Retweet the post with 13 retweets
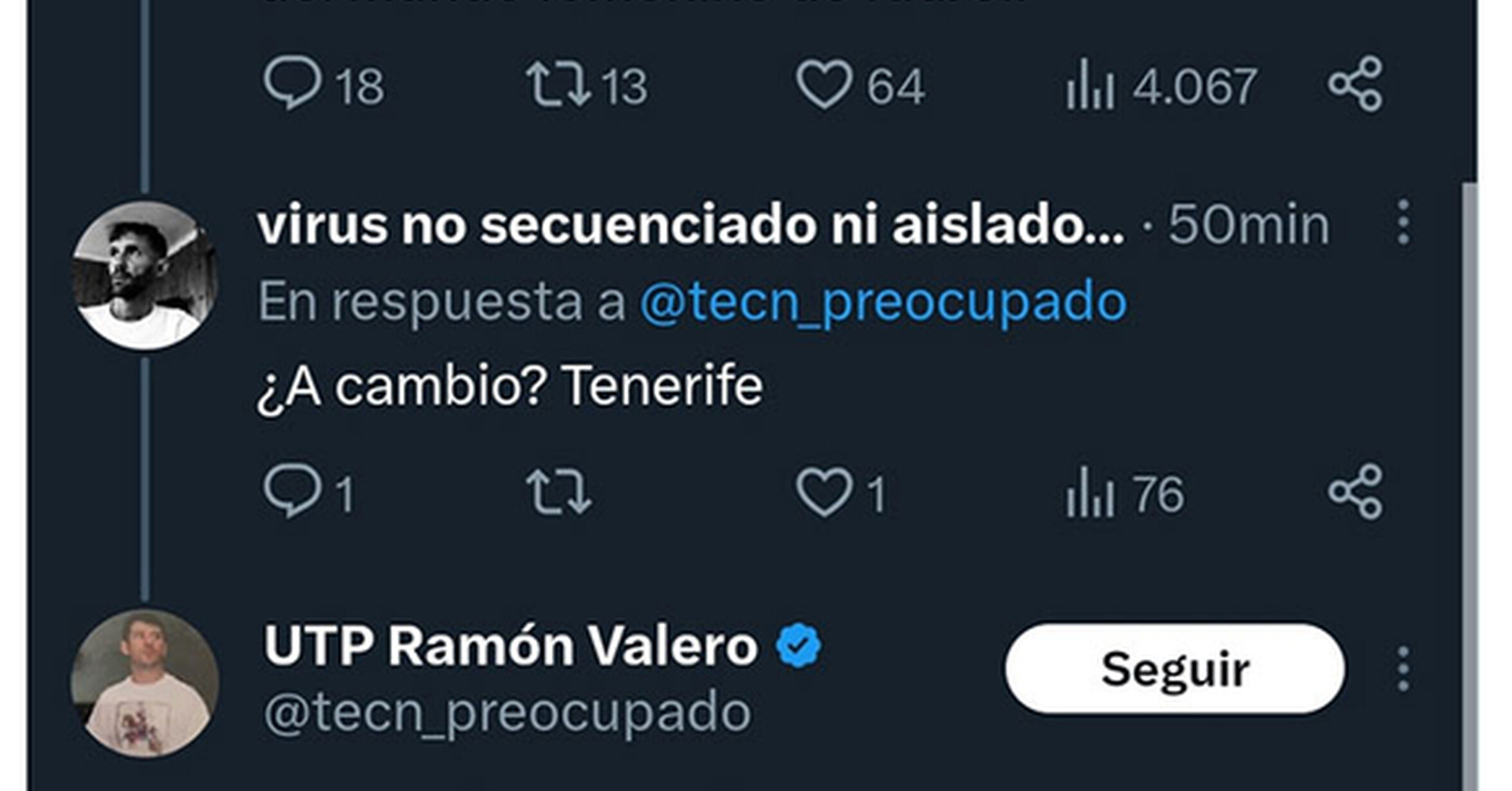Image resolution: width=1512 pixels, height=791 pixels. pos(557,84)
